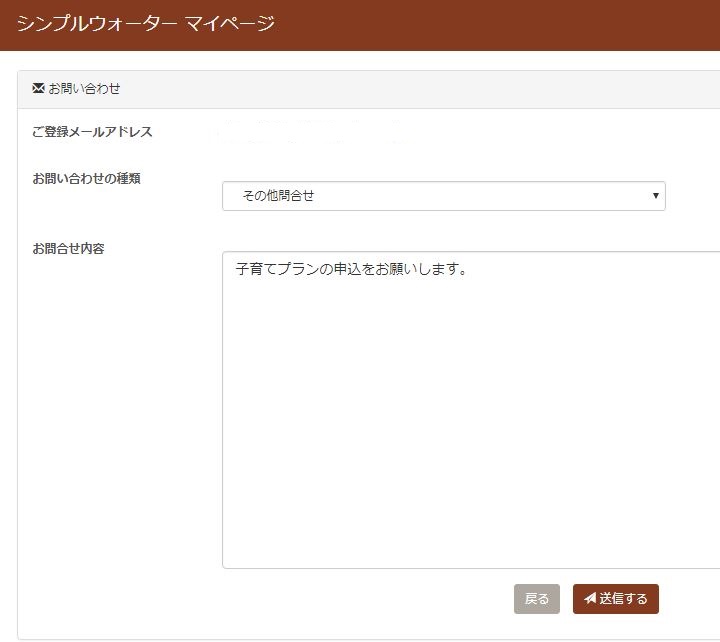
Task: Open the お問い合わせの種類 dropdown
Action: click(x=443, y=196)
